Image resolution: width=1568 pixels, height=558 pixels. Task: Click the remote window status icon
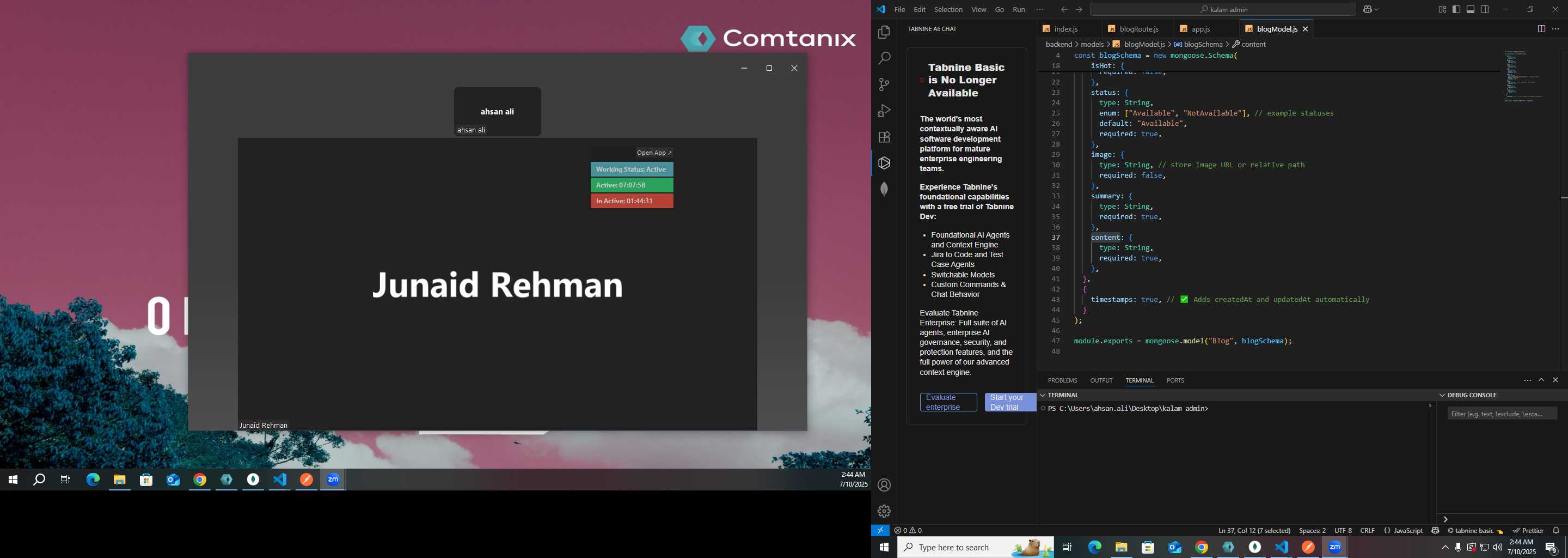pos(880,531)
